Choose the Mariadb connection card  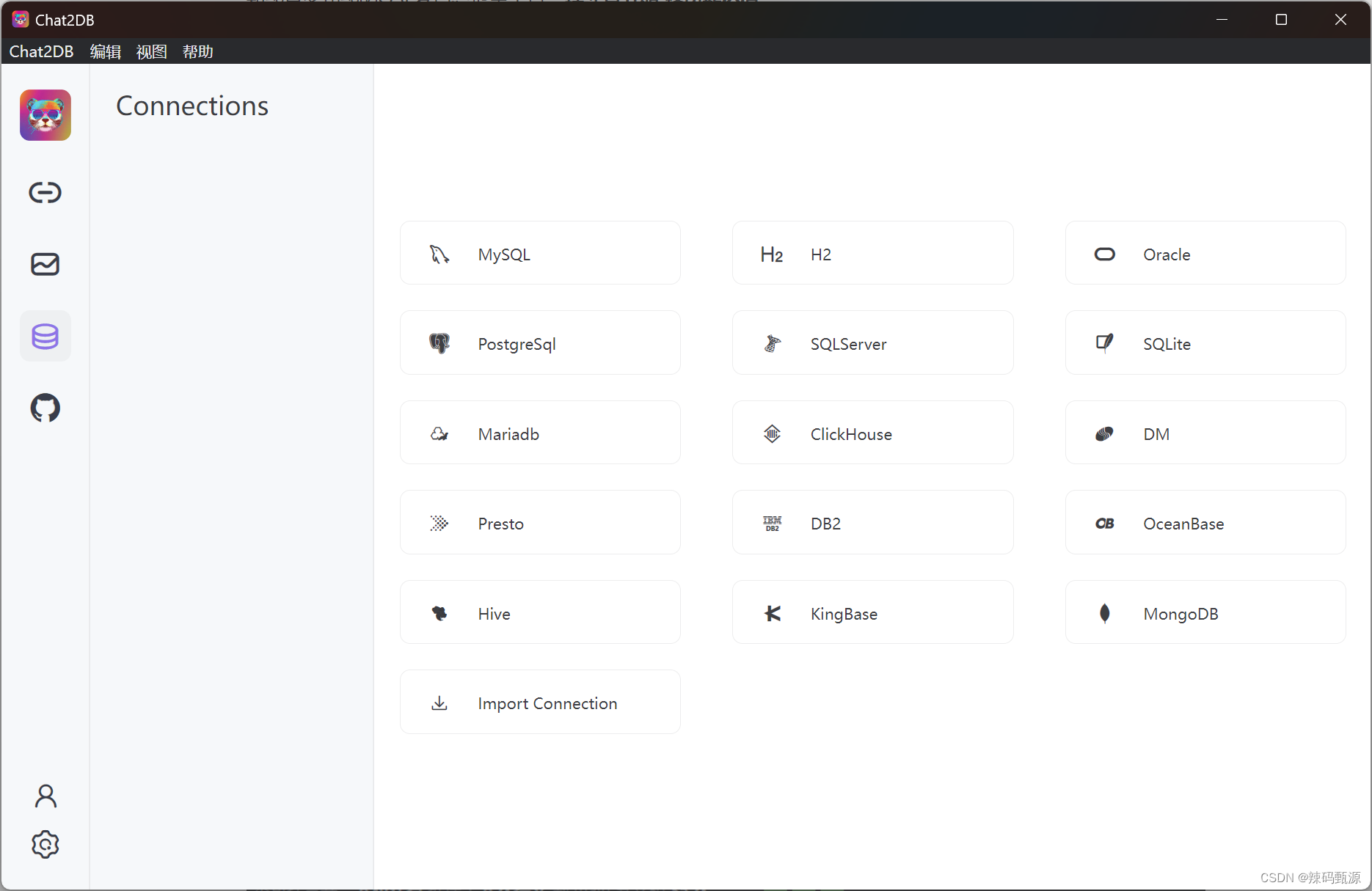click(540, 433)
